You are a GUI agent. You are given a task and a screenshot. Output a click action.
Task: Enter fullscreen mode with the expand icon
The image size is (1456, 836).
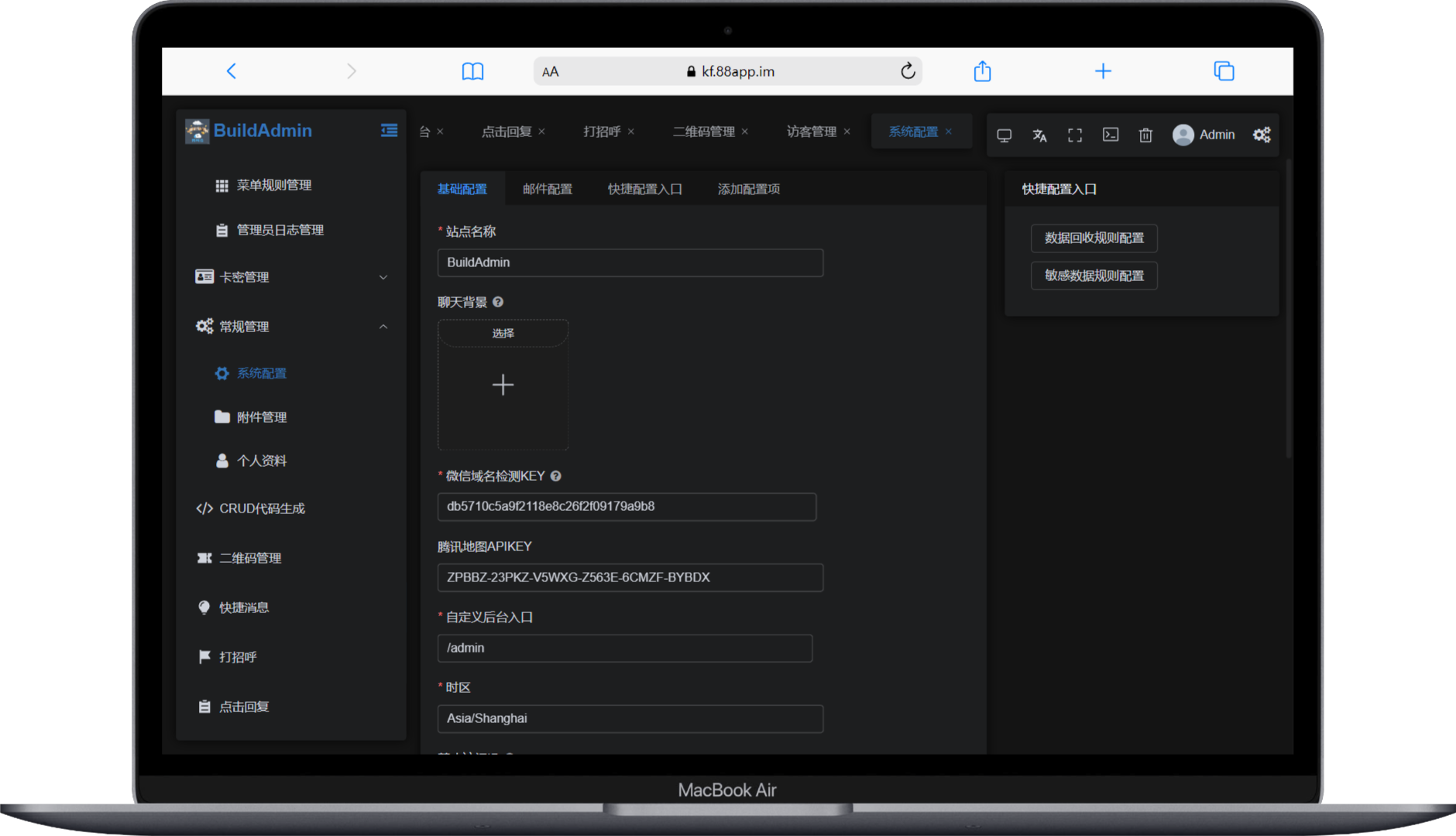(x=1075, y=134)
